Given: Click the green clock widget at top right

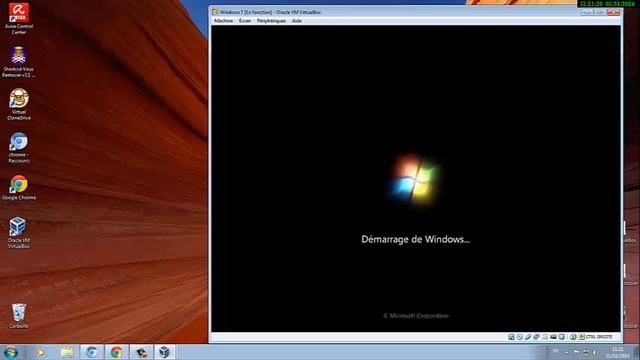Looking at the screenshot, I should (x=607, y=4).
